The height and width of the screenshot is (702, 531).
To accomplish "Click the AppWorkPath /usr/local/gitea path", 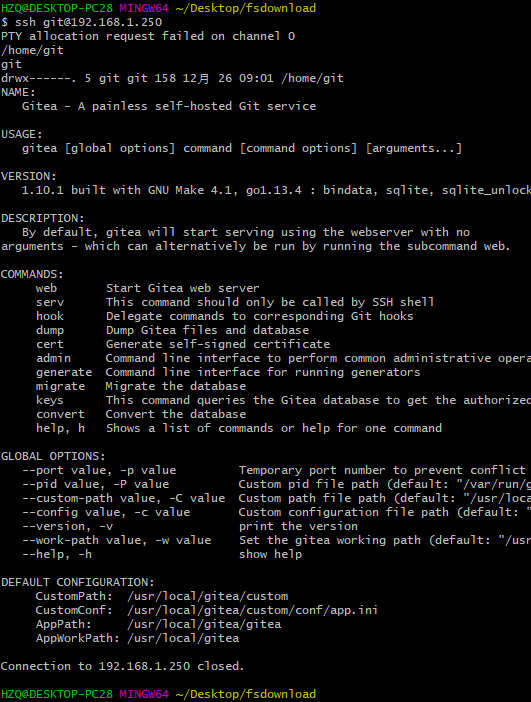I will tap(183, 638).
